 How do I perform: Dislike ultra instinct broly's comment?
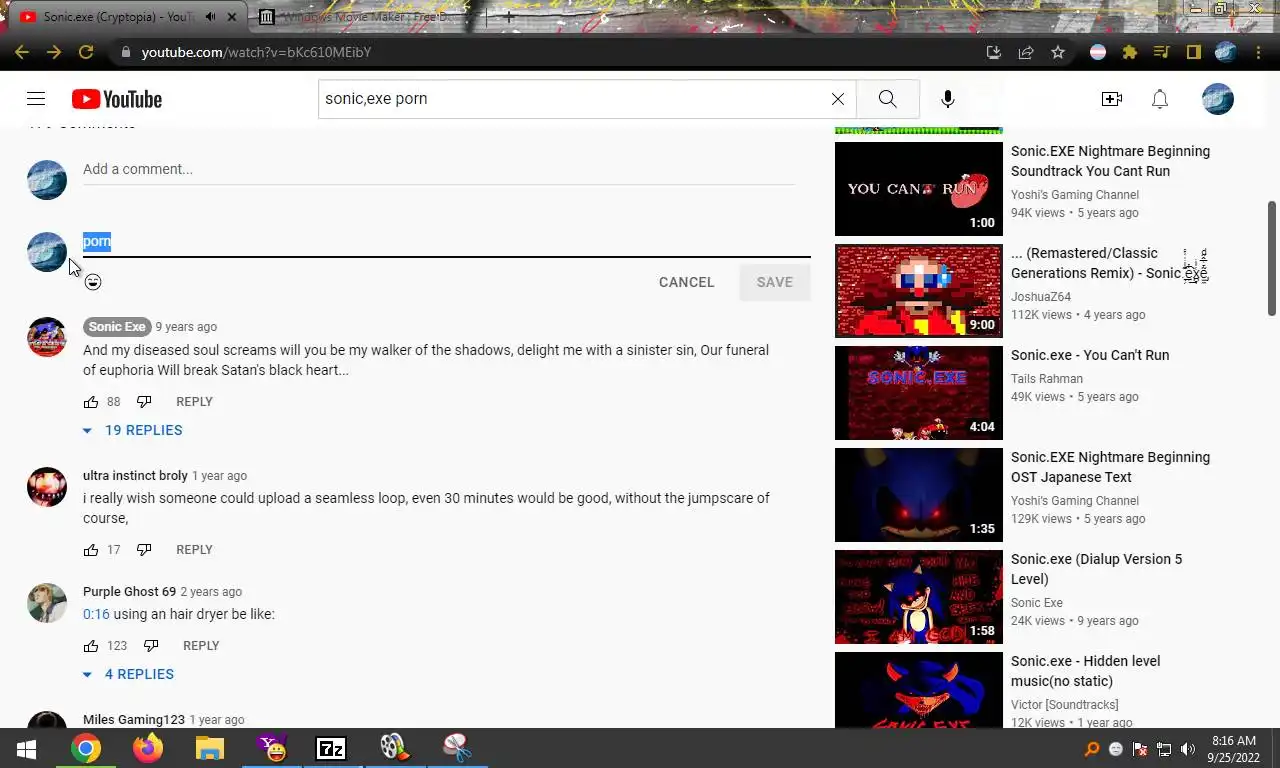144,550
